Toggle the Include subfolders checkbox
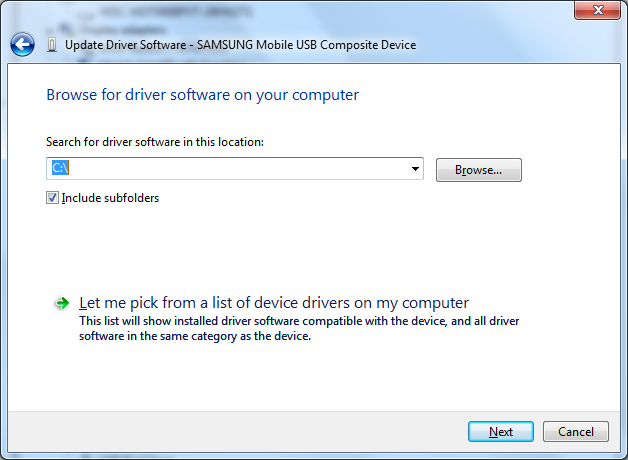 (x=53, y=198)
